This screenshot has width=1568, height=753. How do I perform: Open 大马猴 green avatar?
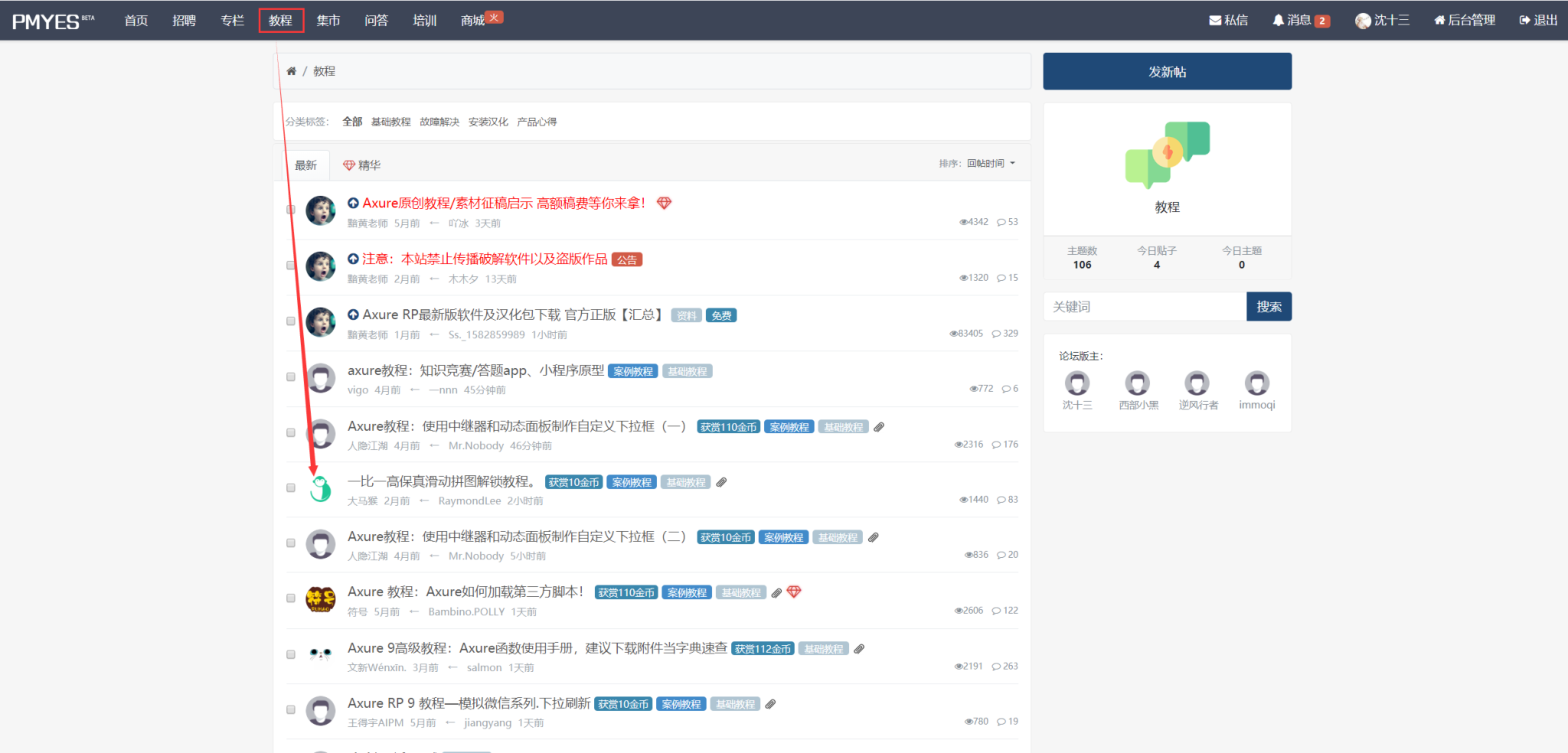[x=321, y=488]
